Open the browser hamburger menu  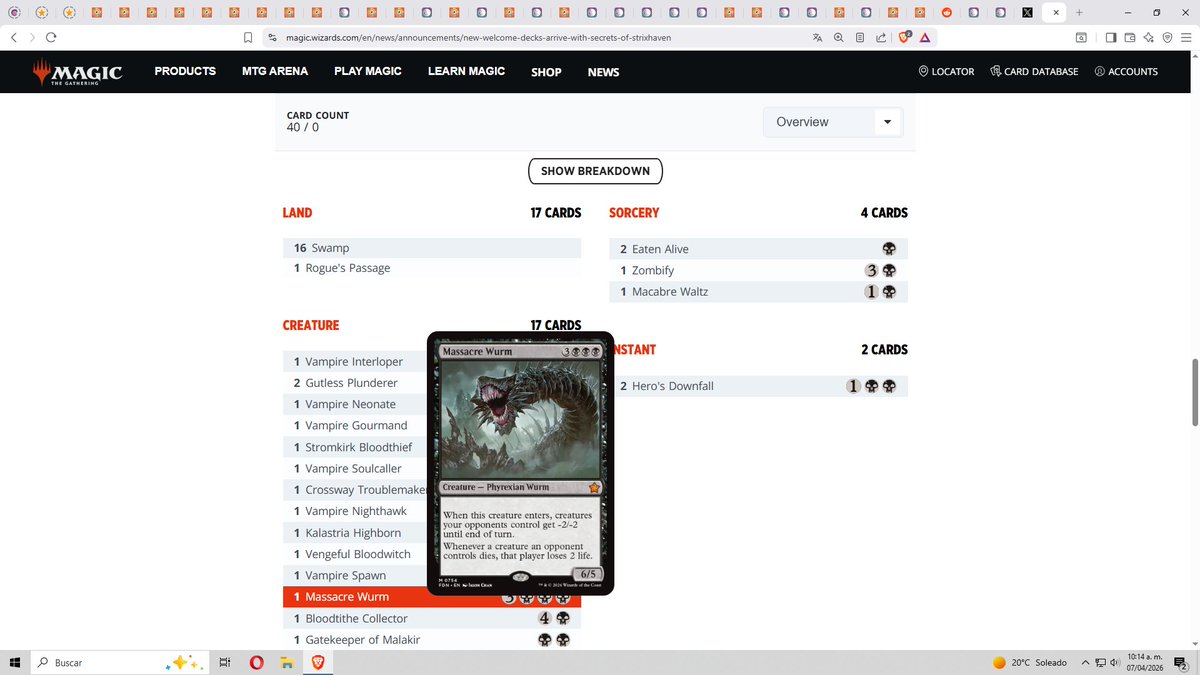pos(1184,37)
